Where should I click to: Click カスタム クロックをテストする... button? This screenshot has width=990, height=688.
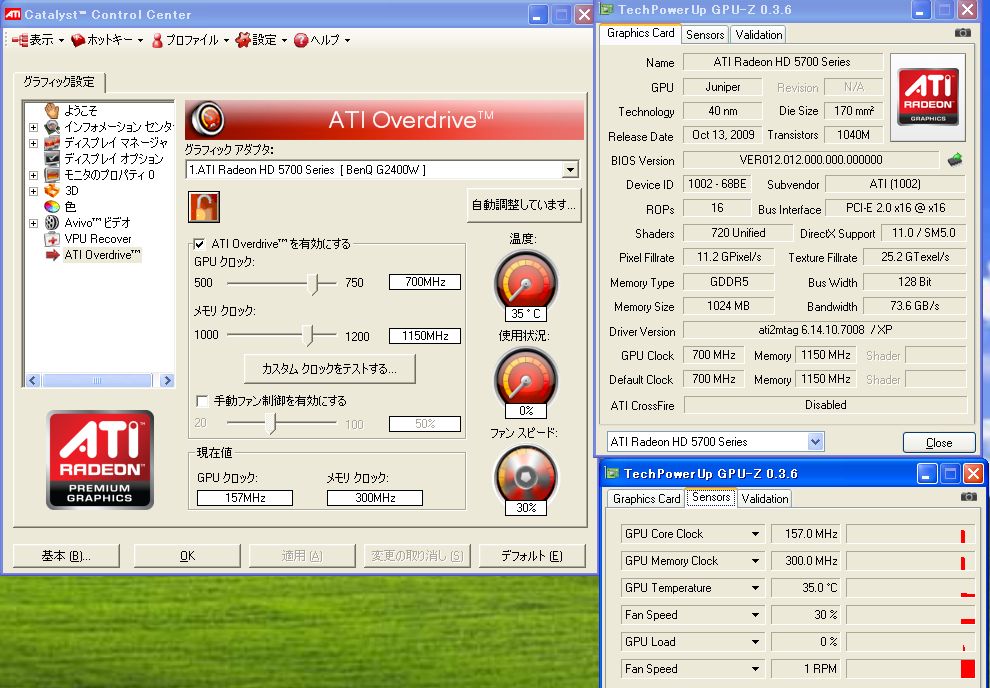pyautogui.click(x=330, y=369)
